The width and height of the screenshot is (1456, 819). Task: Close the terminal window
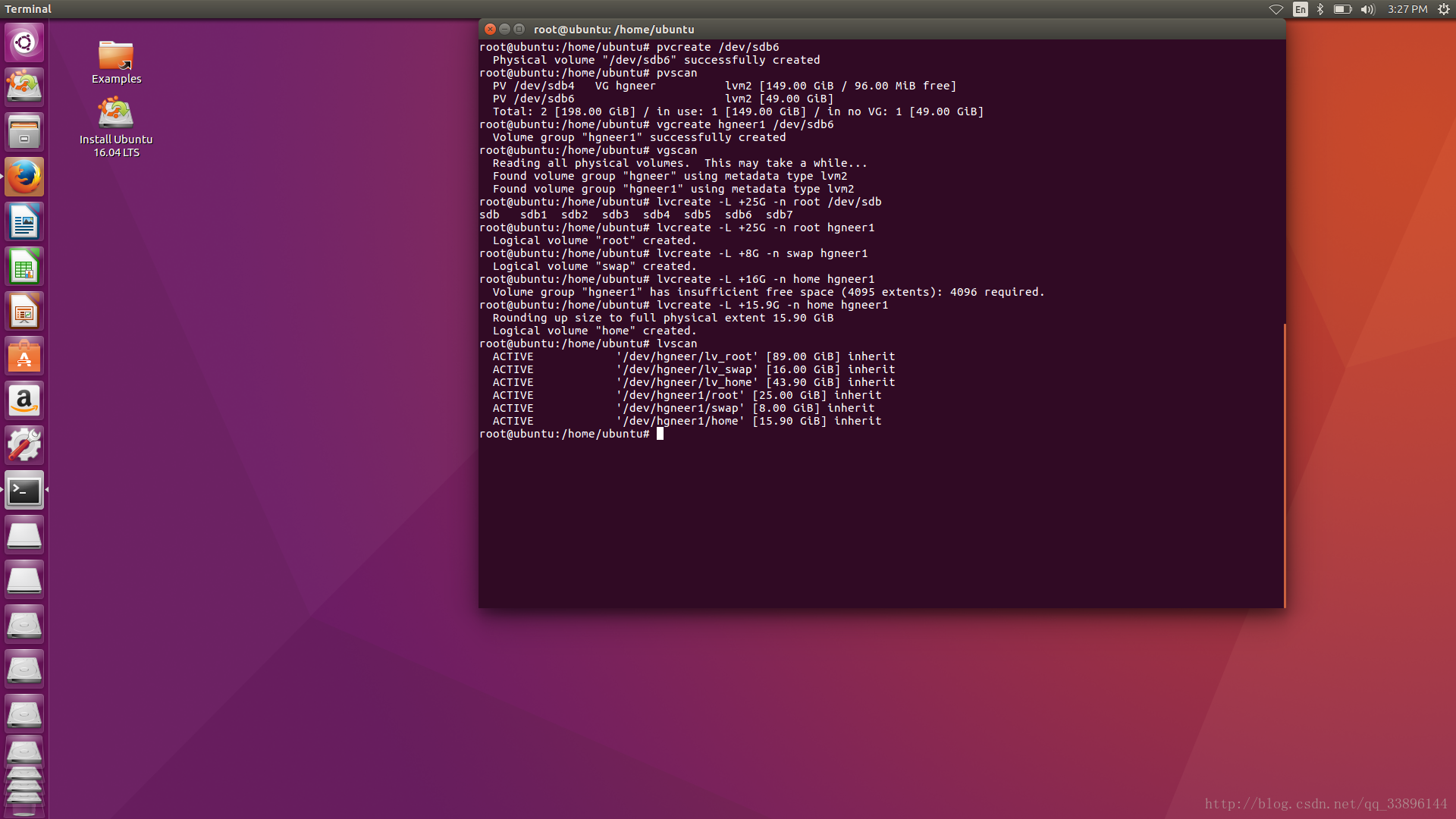[491, 29]
